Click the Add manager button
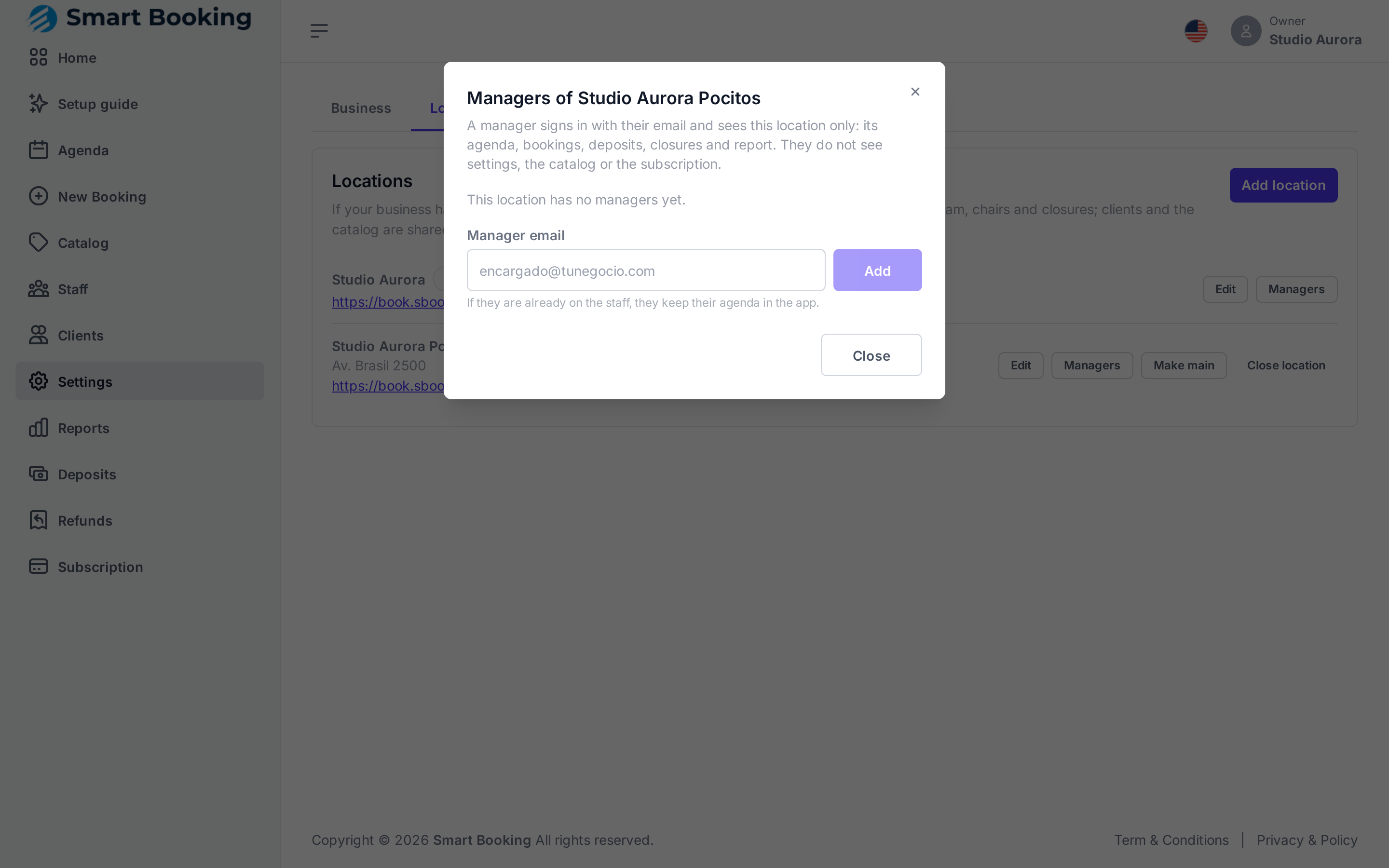The width and height of the screenshot is (1389, 868). coord(877,271)
